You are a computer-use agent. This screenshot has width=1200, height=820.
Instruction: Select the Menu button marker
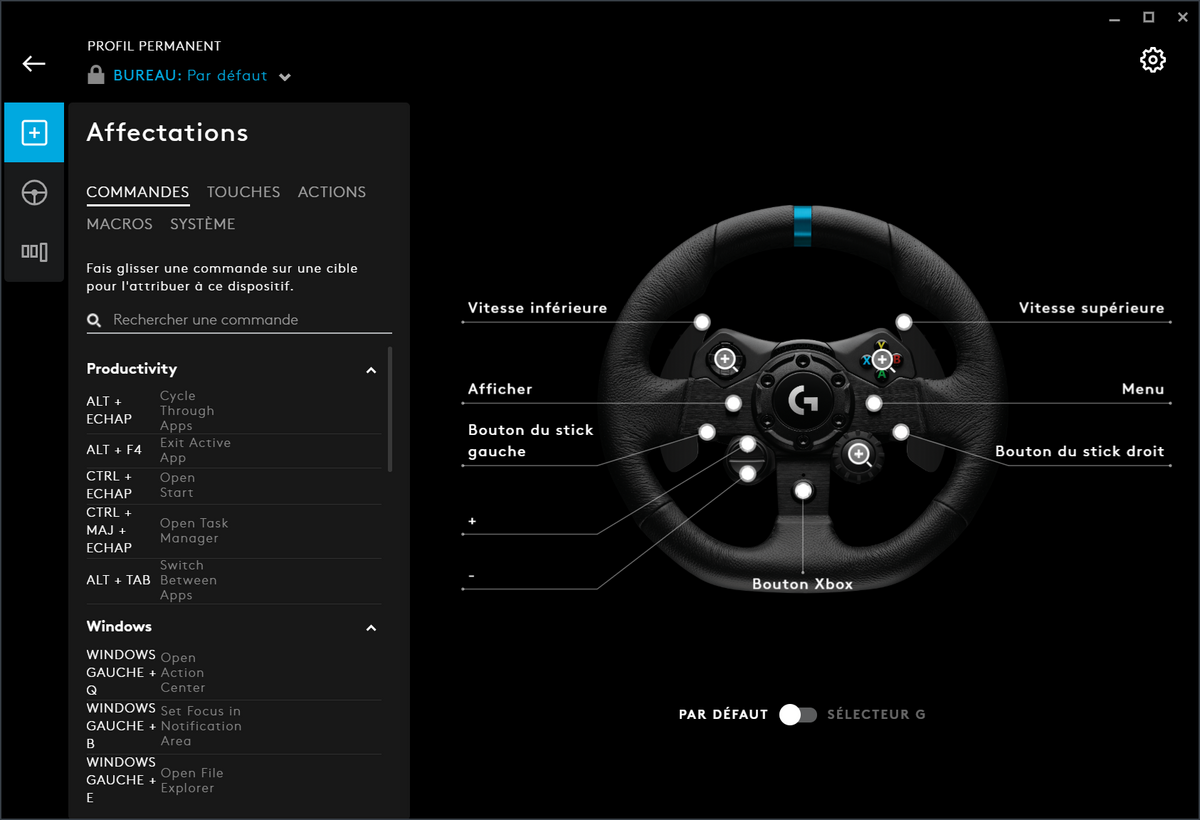pos(874,403)
